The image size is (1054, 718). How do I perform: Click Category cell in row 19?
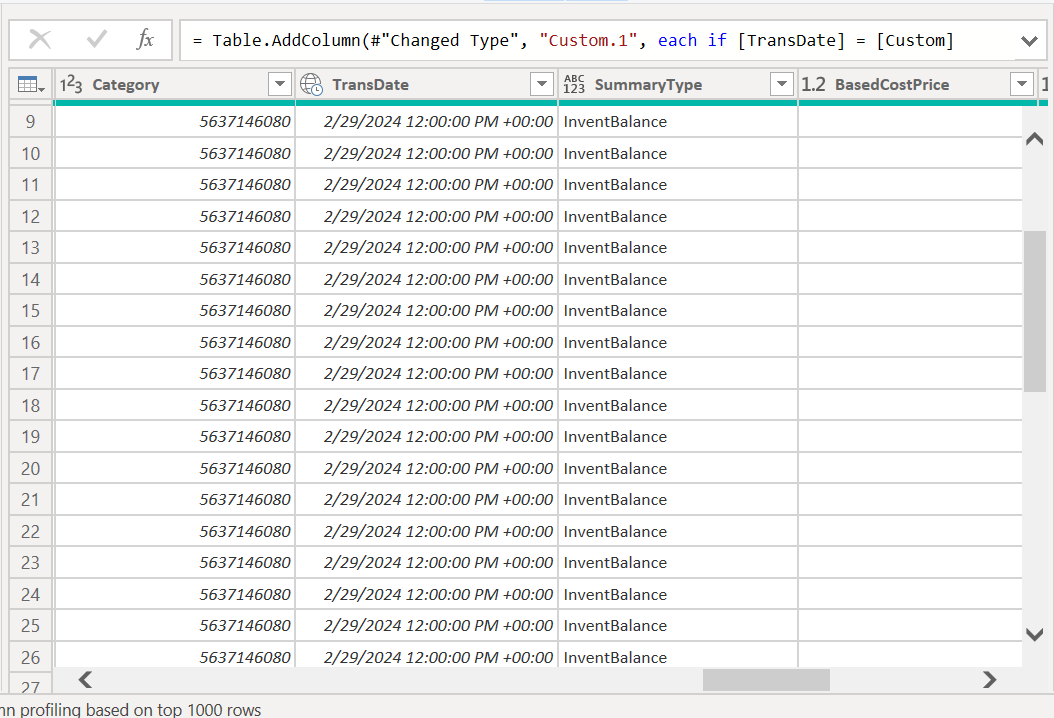tap(175, 436)
